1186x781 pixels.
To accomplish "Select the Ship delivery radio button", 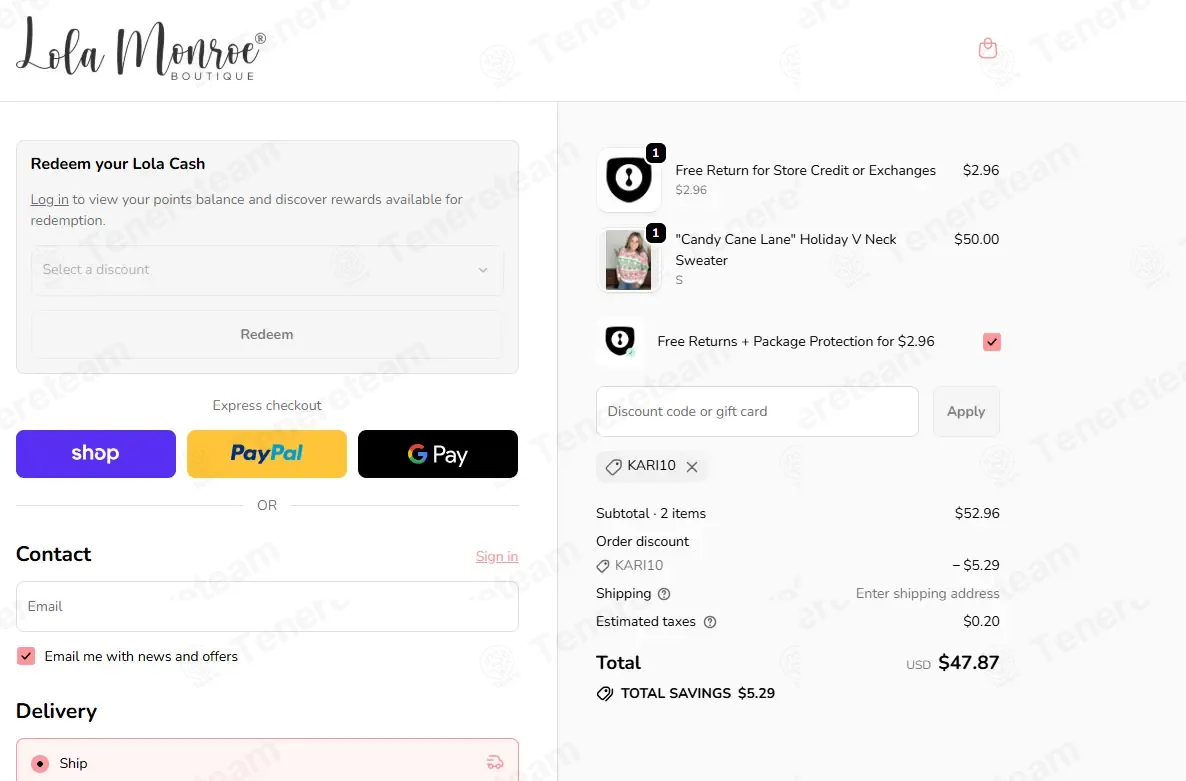I will point(40,763).
